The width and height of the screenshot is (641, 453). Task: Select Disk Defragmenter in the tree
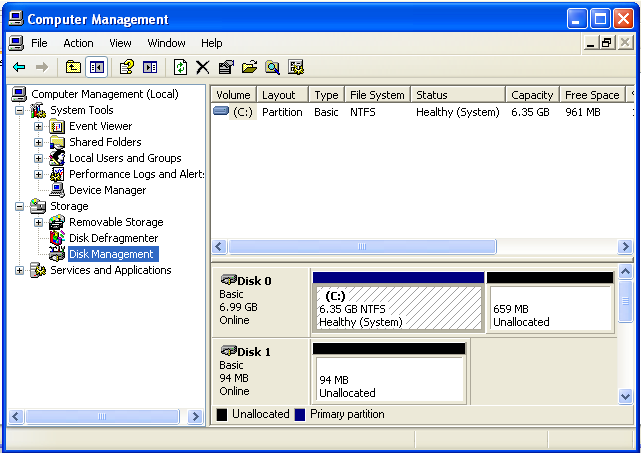pos(113,238)
